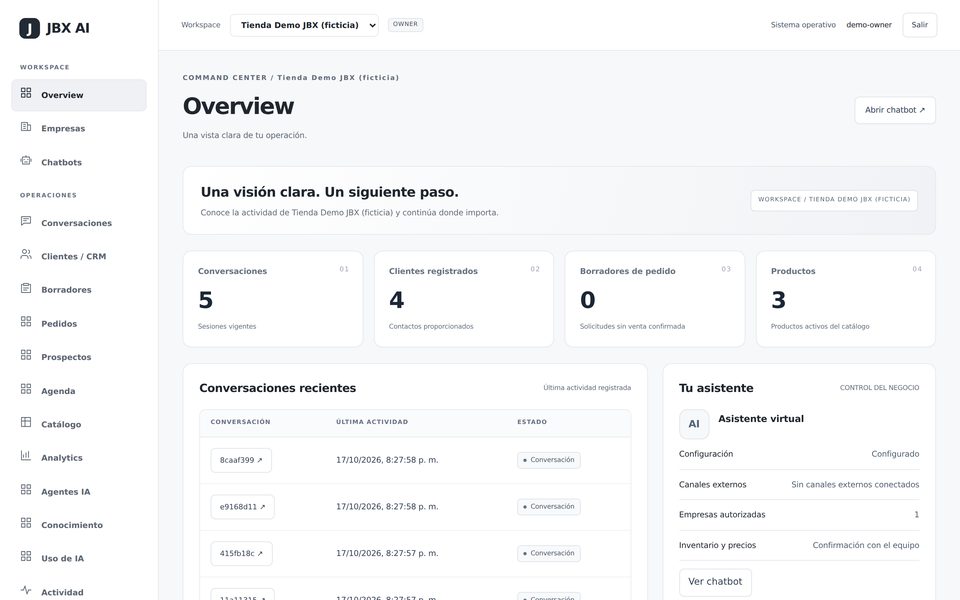Open the Overview menu item
Image resolution: width=960 pixels, height=600 pixels.
pos(79,95)
